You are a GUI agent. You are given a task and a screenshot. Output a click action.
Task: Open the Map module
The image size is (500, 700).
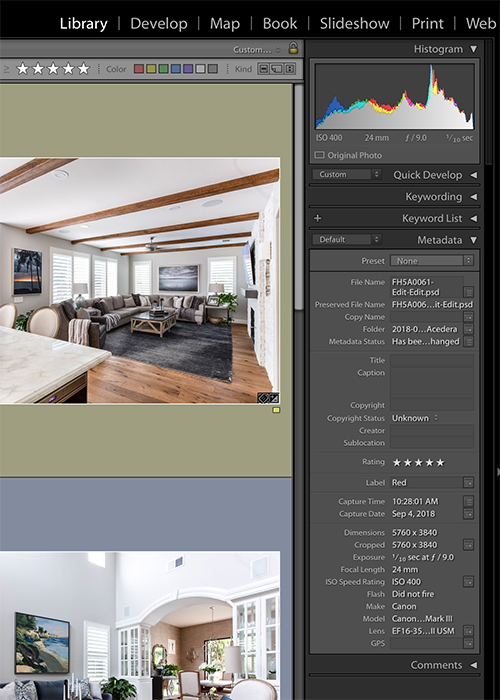225,23
